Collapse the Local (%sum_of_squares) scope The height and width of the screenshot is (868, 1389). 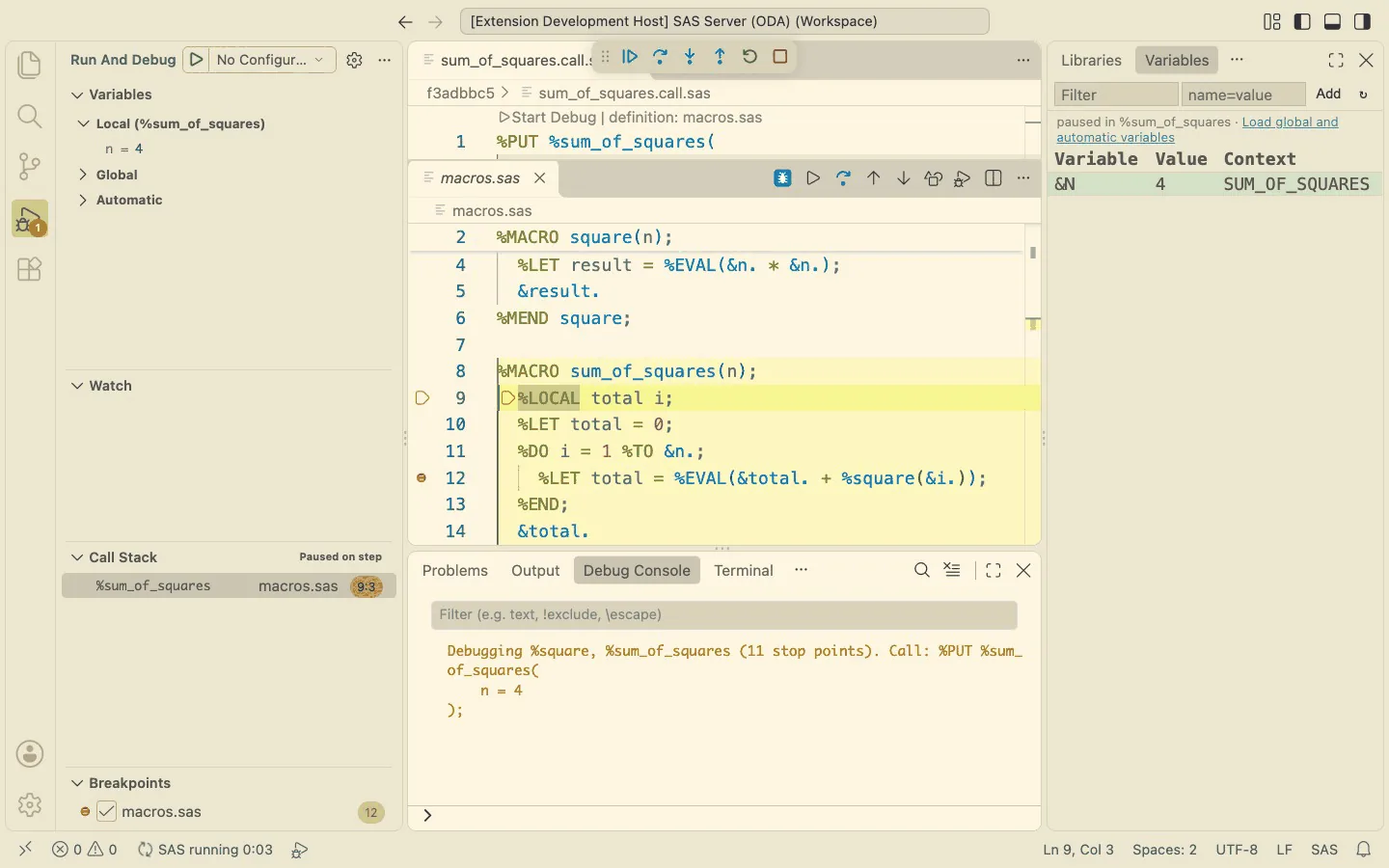[x=83, y=123]
